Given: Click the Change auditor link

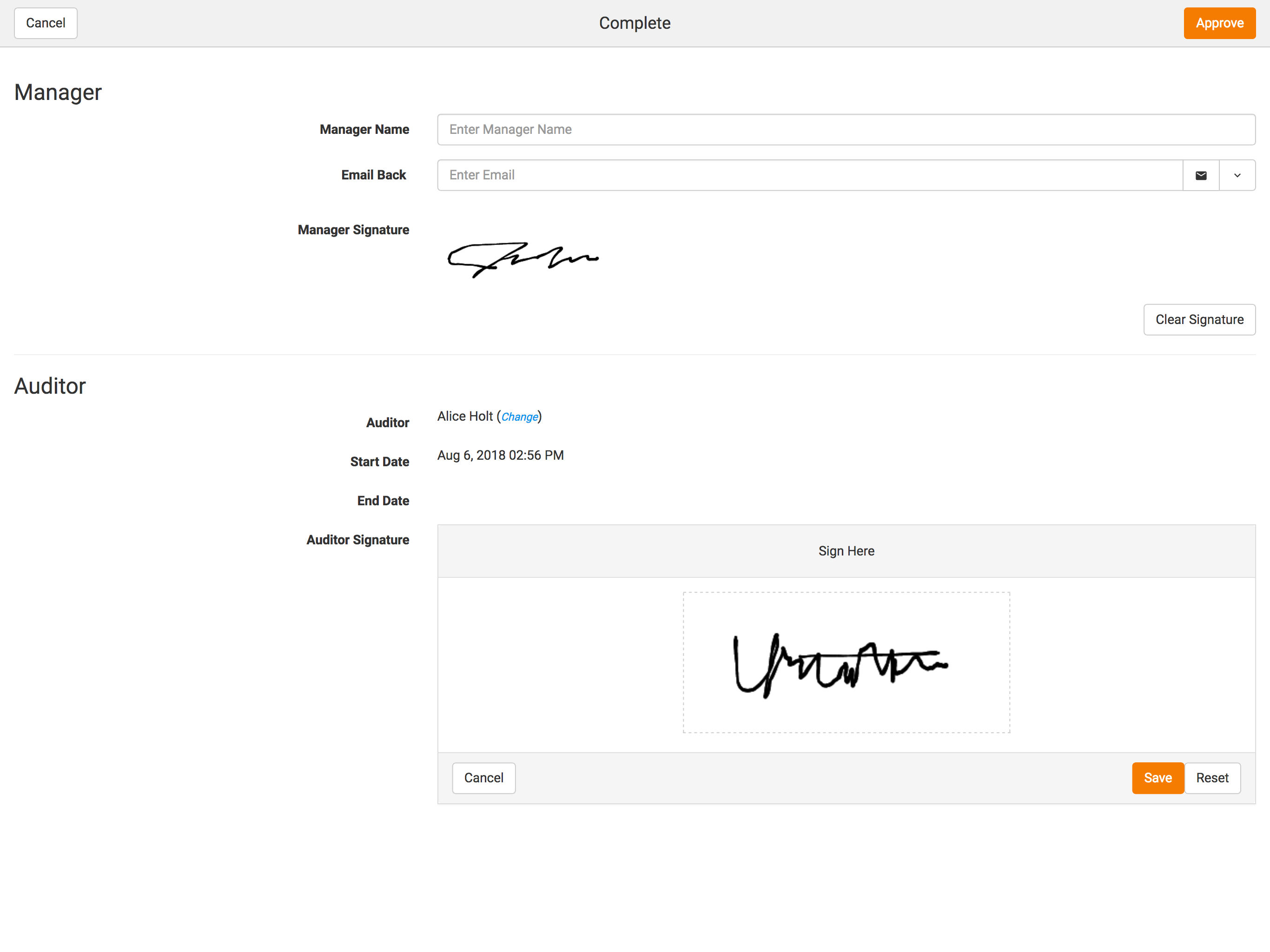Looking at the screenshot, I should coord(520,417).
